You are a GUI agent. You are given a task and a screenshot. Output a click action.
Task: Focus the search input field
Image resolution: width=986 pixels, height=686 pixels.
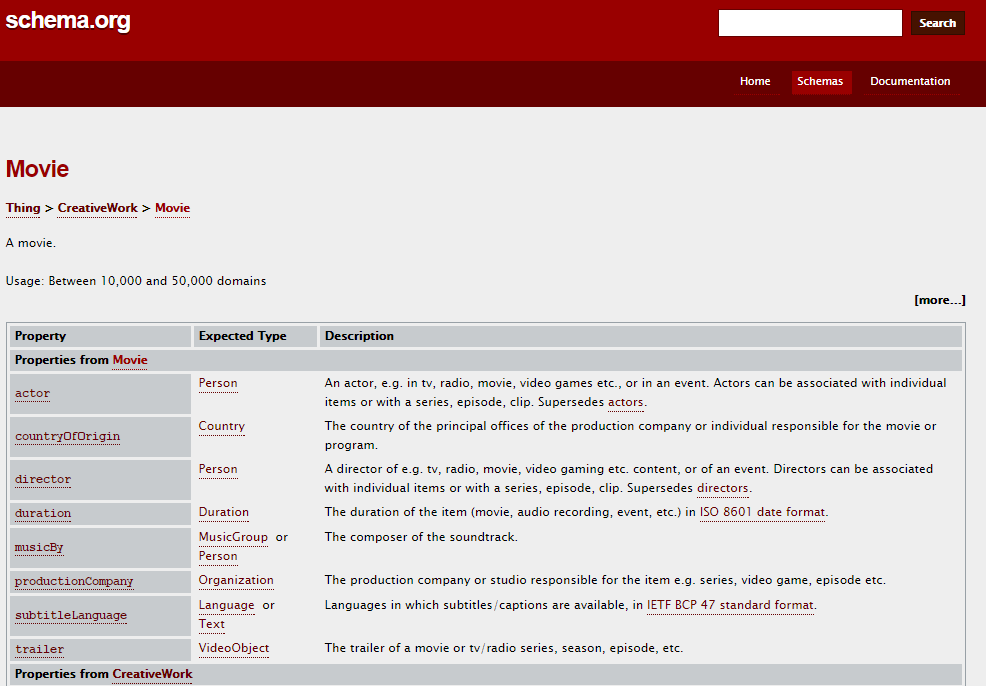pos(810,23)
